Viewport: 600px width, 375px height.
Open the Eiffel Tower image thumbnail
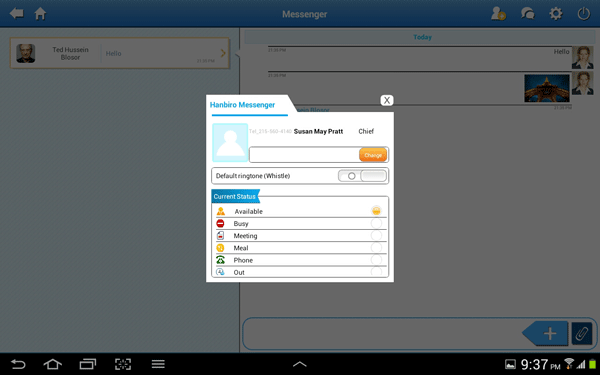[547, 88]
